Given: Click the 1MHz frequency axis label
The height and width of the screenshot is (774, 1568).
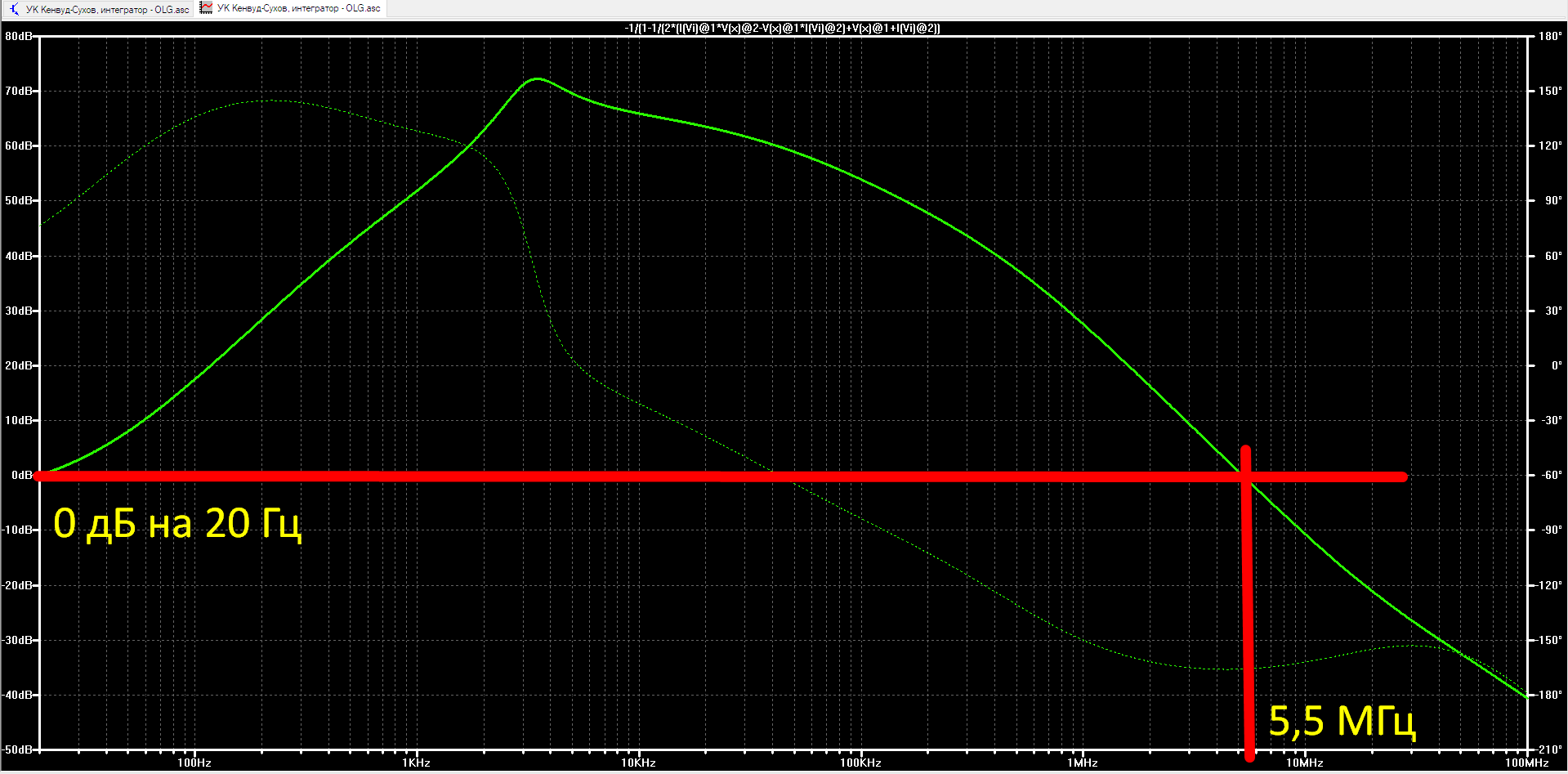Looking at the screenshot, I should (1083, 763).
